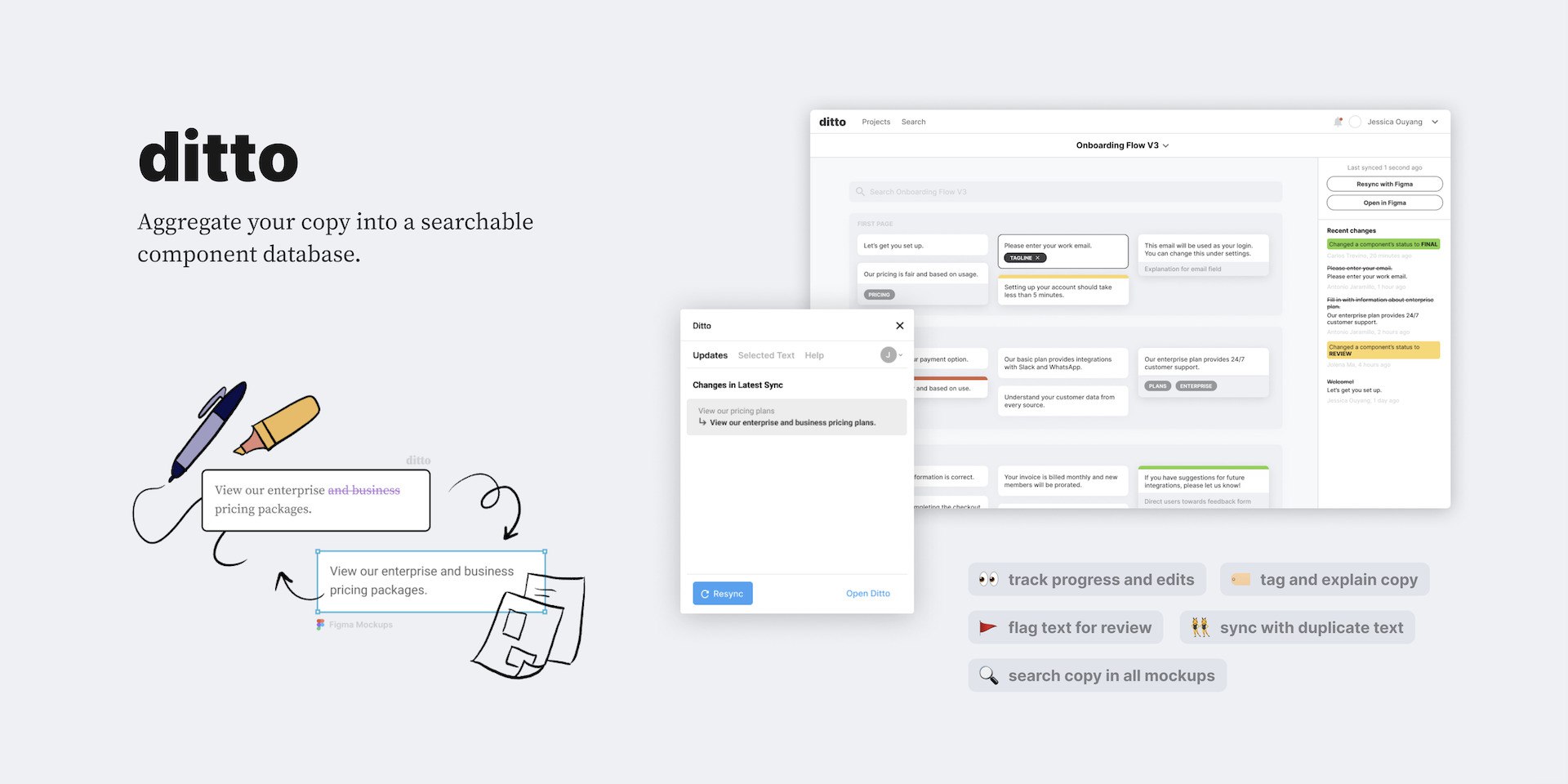Open the "Setting up your account" card
The image size is (1568, 784).
click(1062, 290)
